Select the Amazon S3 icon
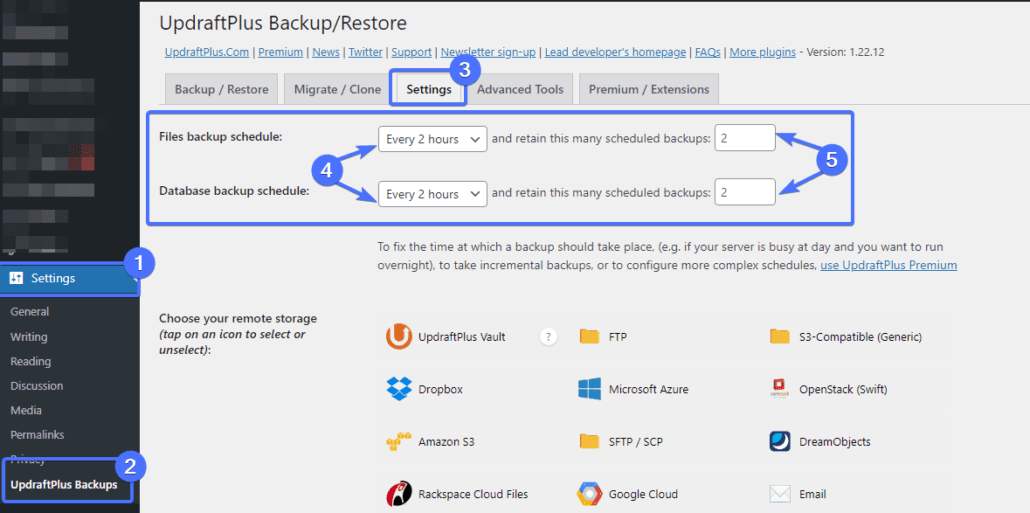This screenshot has width=1030, height=513. pyautogui.click(x=399, y=441)
